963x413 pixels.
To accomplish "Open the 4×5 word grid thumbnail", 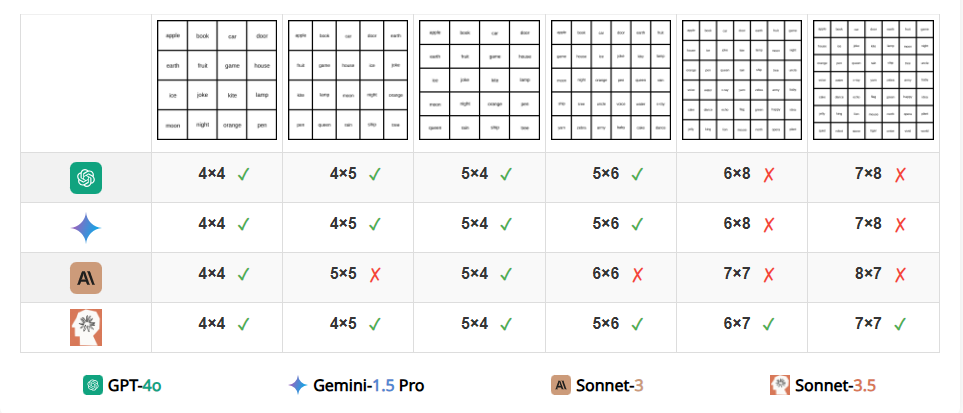I will coord(348,81).
